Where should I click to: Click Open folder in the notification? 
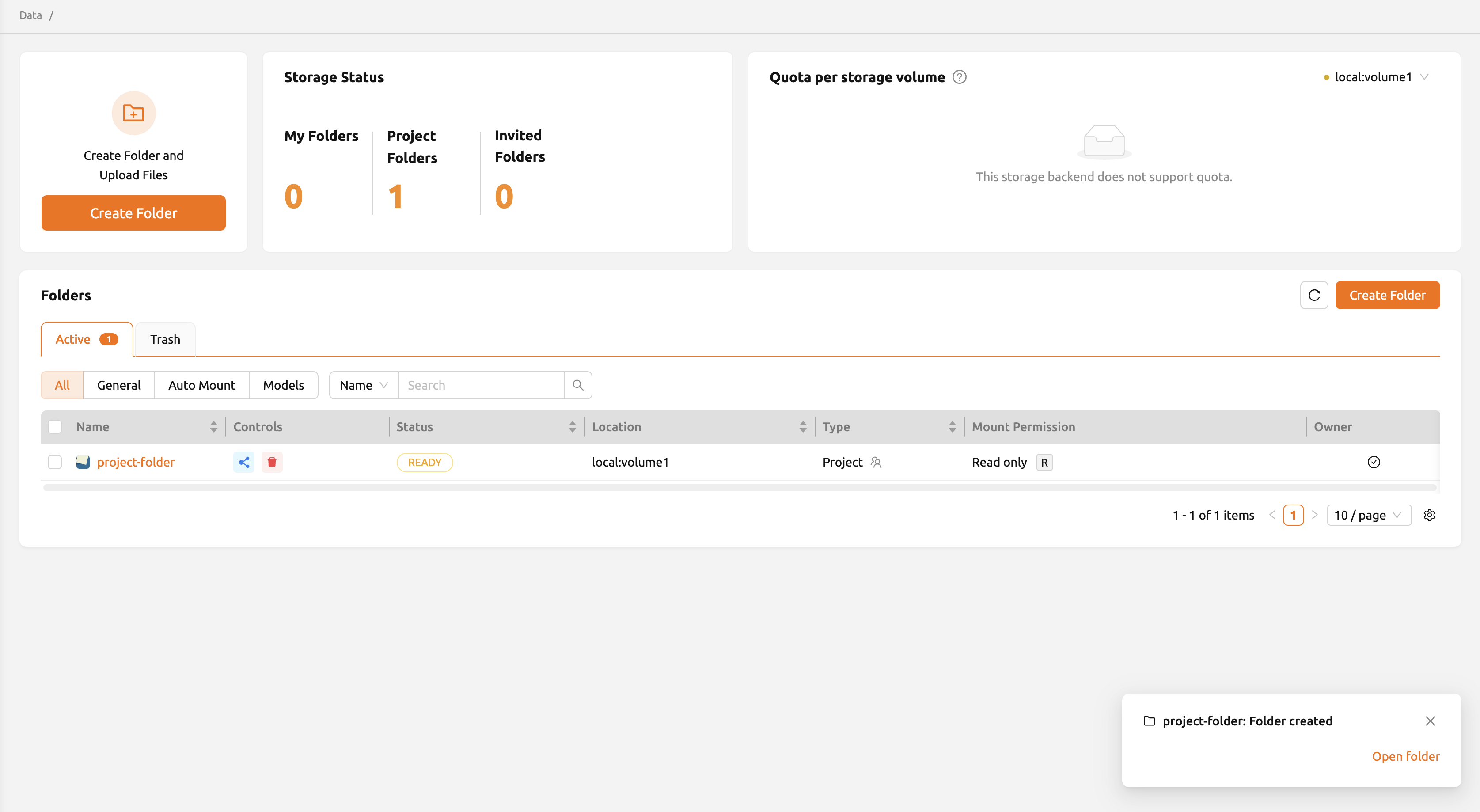tap(1405, 756)
